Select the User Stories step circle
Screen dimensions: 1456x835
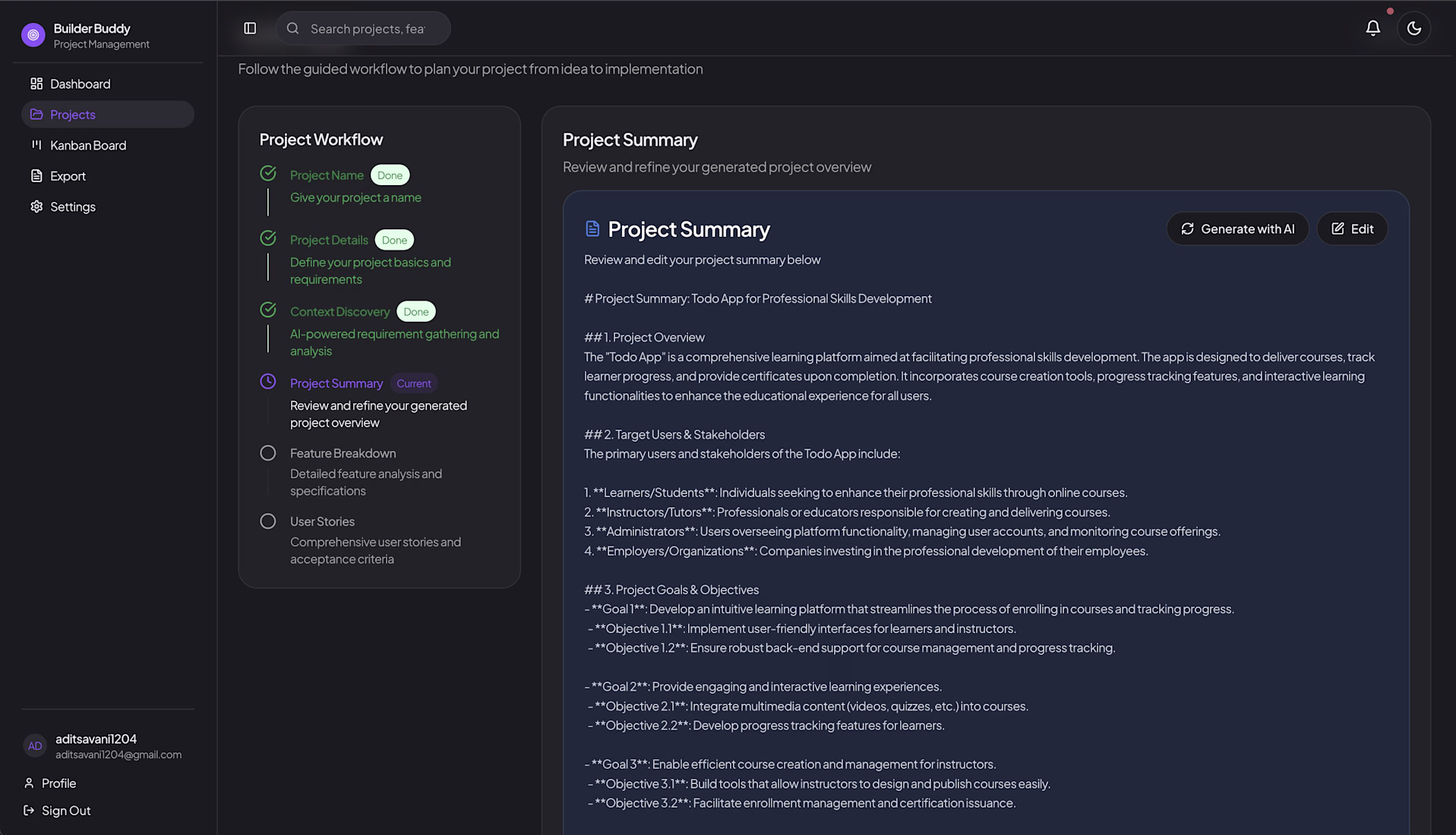[268, 521]
